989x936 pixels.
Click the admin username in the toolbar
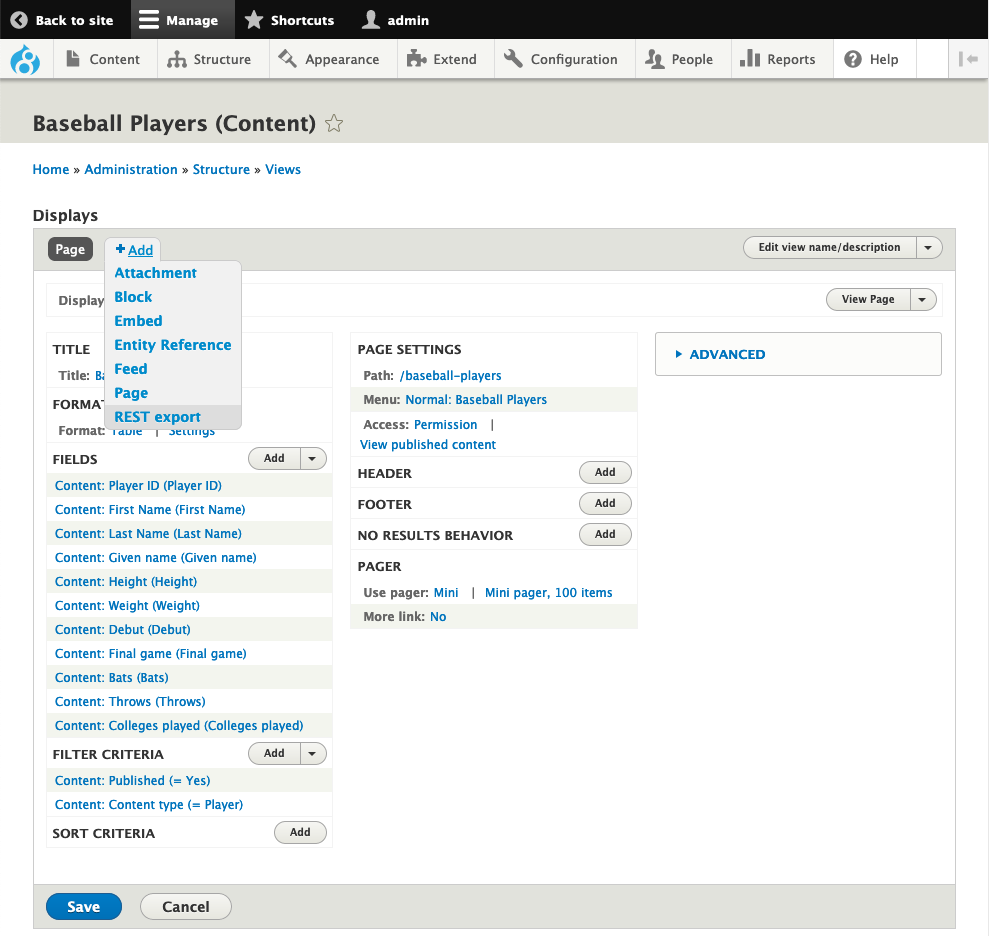tap(408, 19)
